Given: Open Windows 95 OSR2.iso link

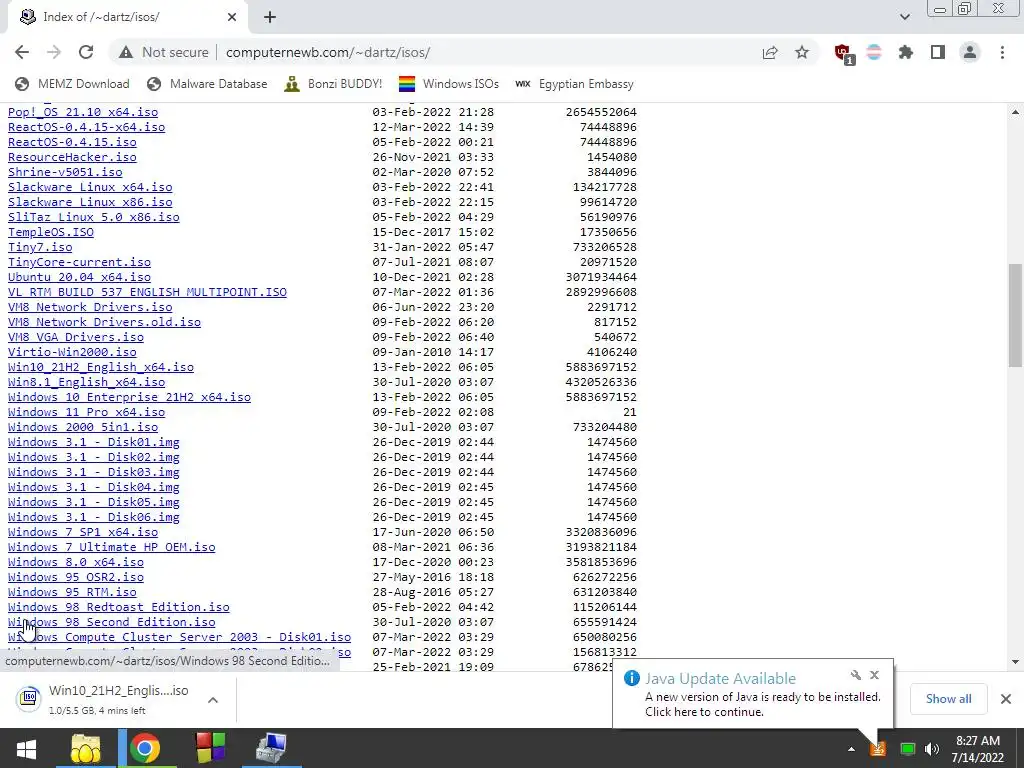Looking at the screenshot, I should point(76,577).
